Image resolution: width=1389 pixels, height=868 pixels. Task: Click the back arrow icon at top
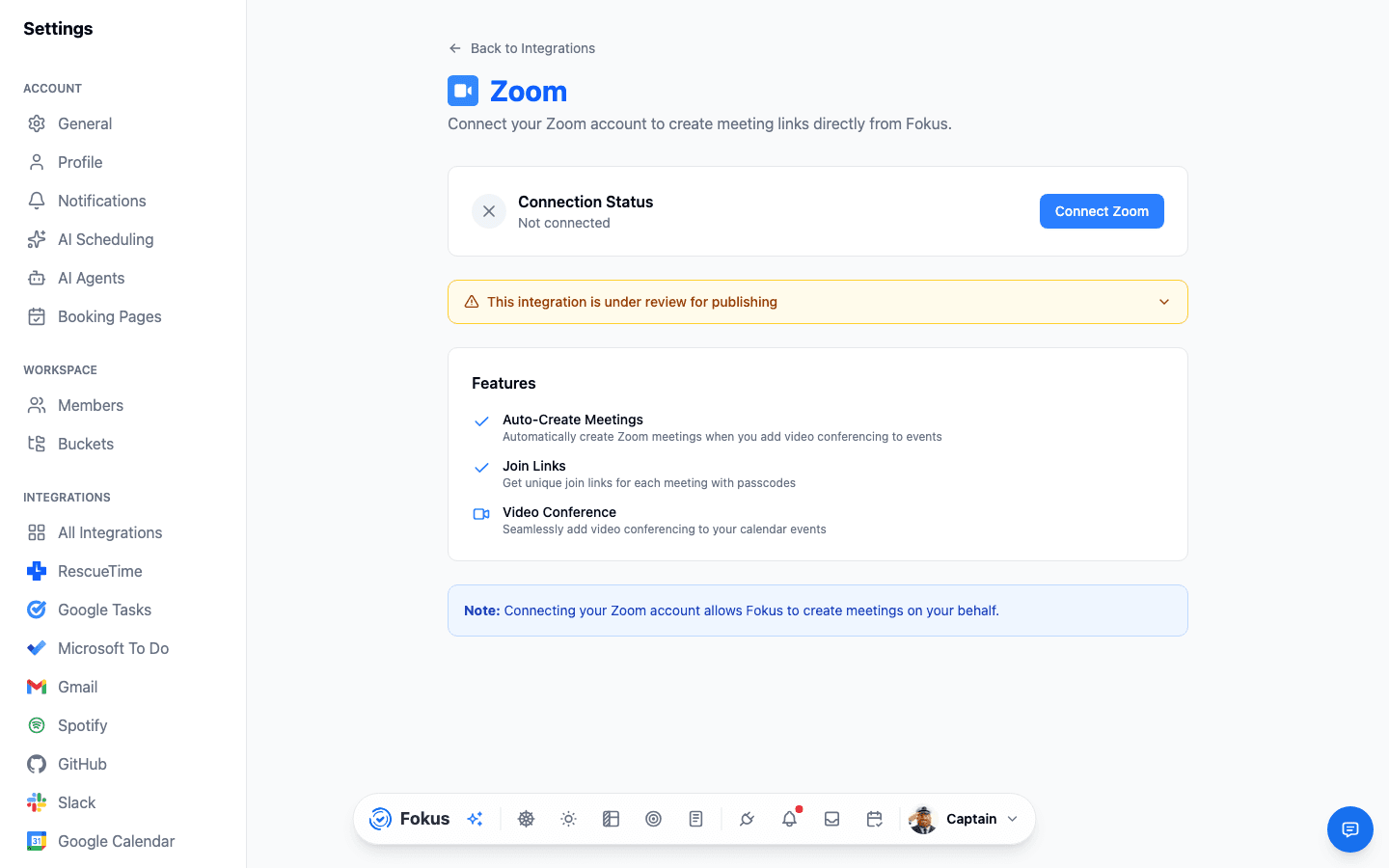[455, 48]
